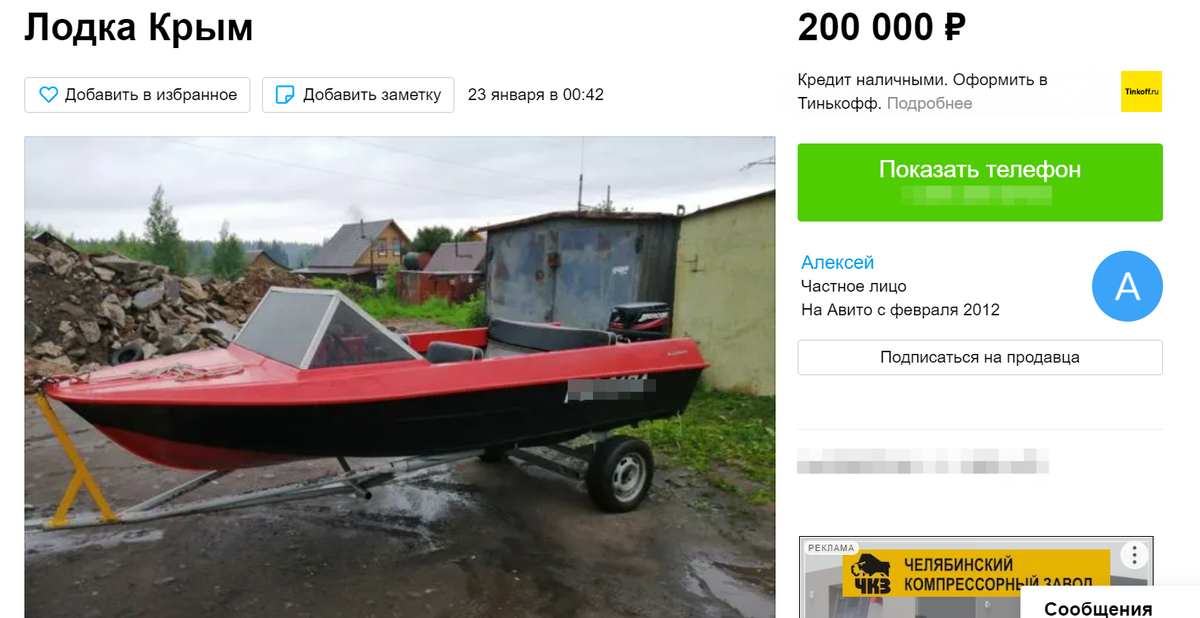Image resolution: width=1200 pixels, height=618 pixels.
Task: Click the Челябинский компрессорный завод ad banner
Action: [976, 577]
